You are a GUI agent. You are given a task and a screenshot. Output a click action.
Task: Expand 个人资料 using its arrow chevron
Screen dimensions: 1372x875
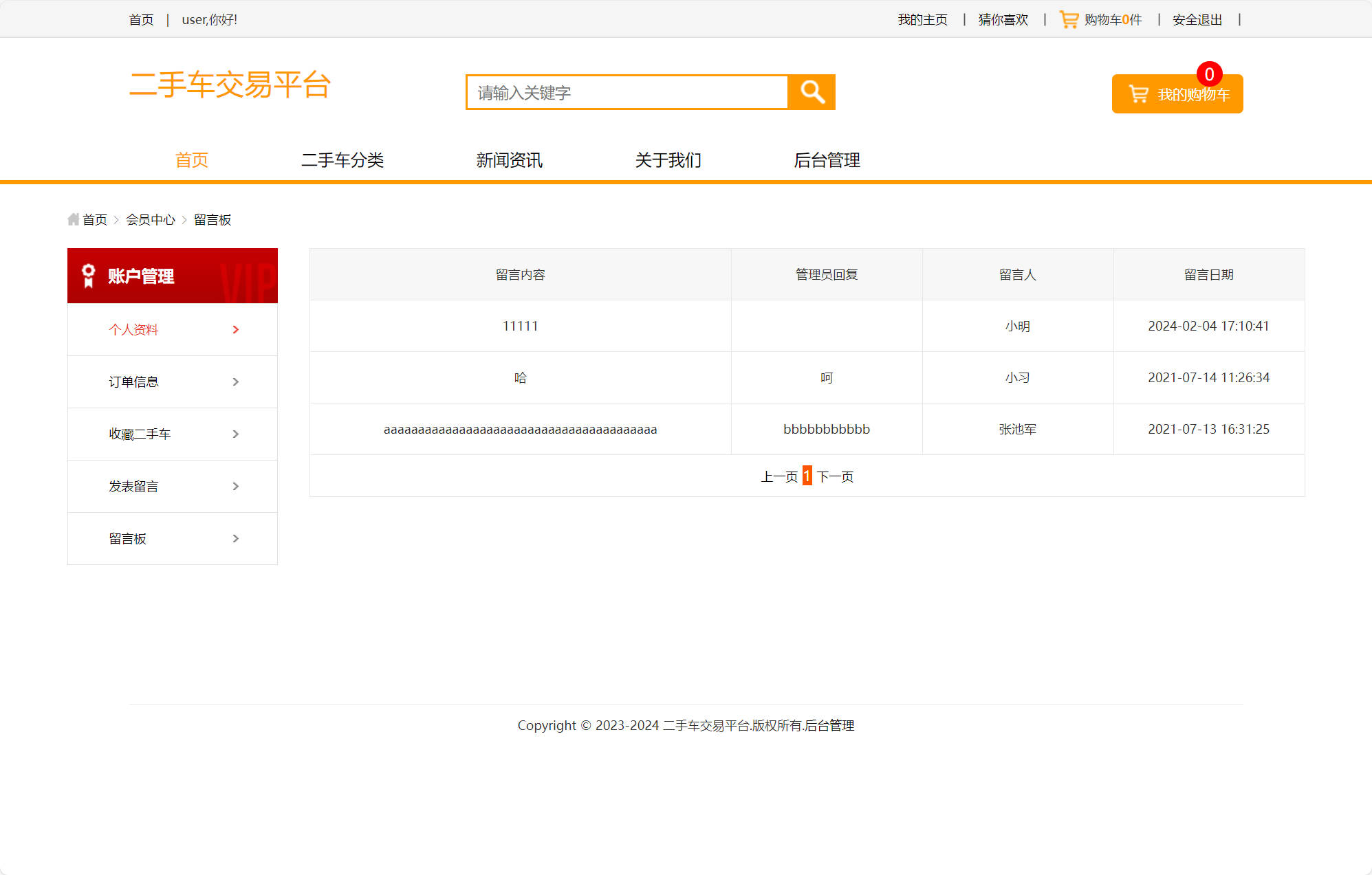pos(236,329)
